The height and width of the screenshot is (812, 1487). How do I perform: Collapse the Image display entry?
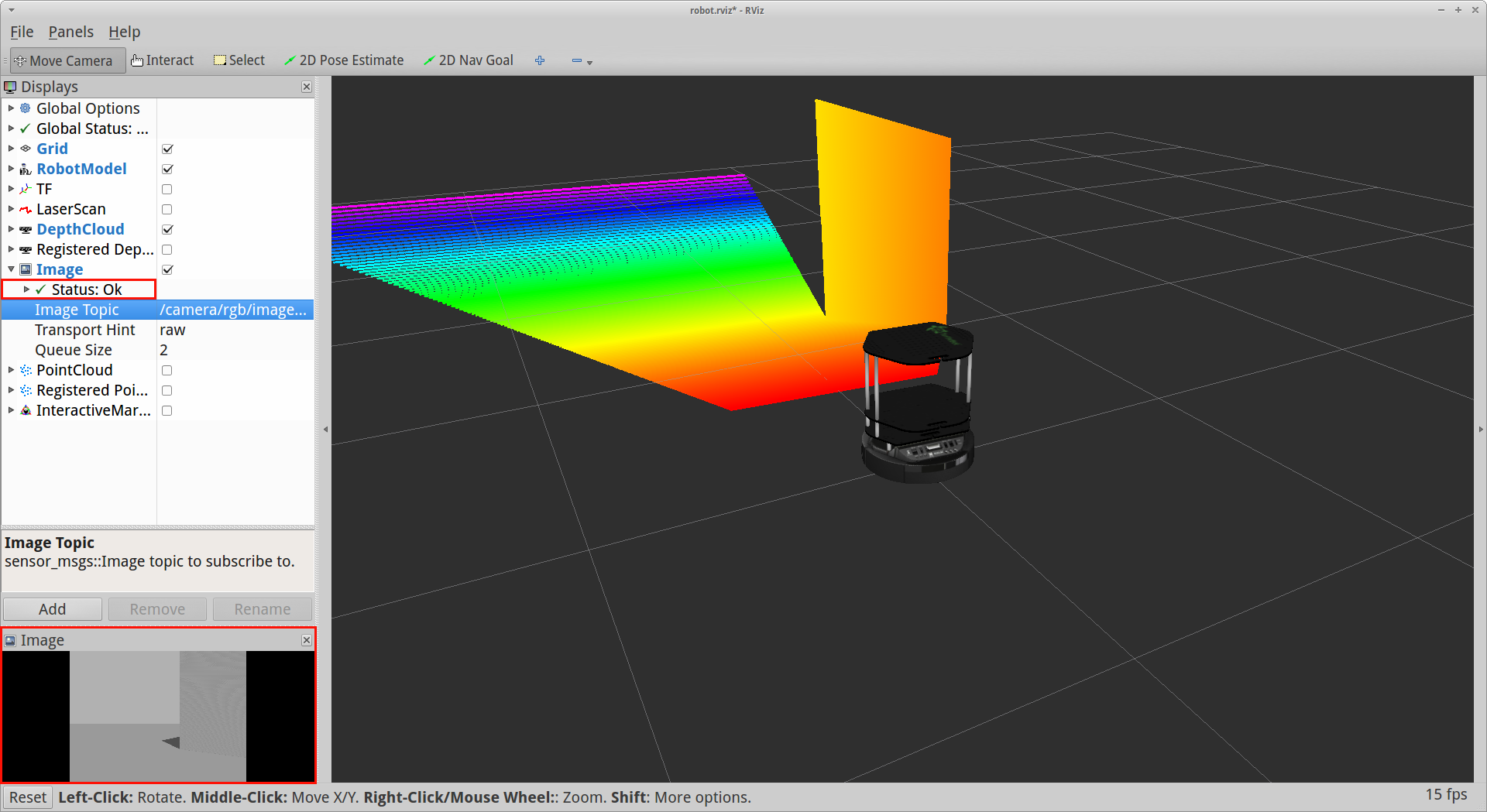tap(11, 269)
